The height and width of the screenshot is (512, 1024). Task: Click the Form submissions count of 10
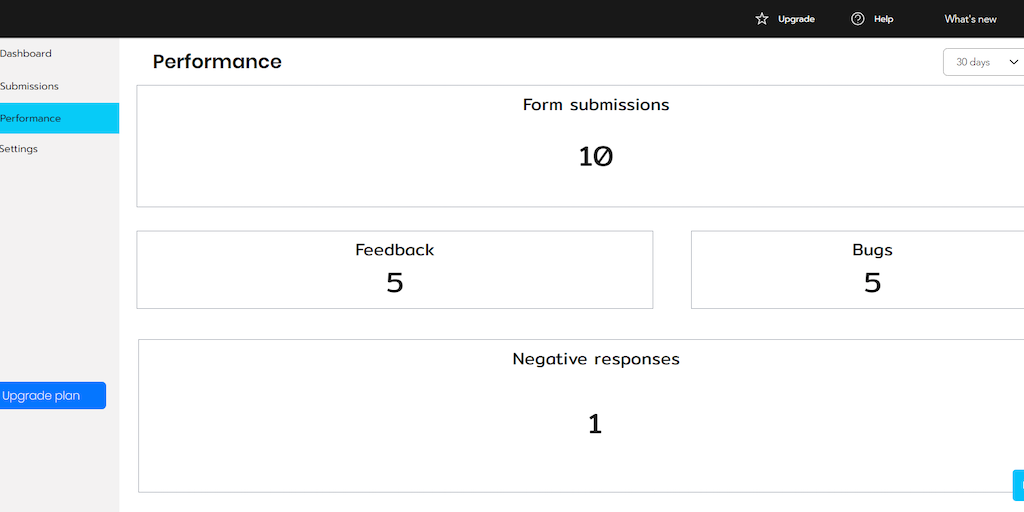pyautogui.click(x=596, y=156)
